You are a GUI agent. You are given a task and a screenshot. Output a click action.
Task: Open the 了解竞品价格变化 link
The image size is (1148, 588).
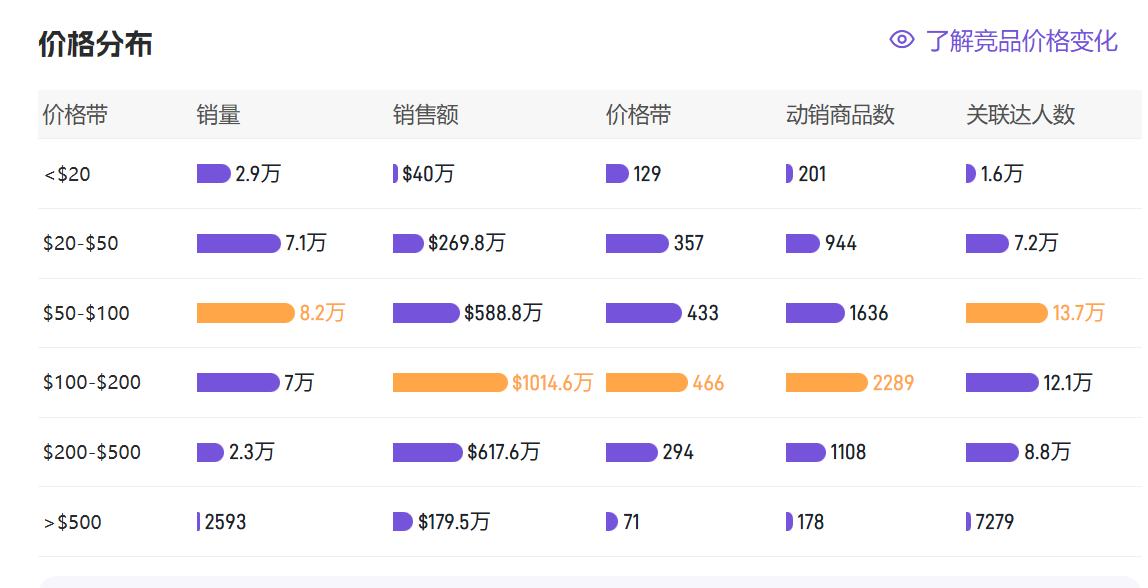tap(1021, 41)
